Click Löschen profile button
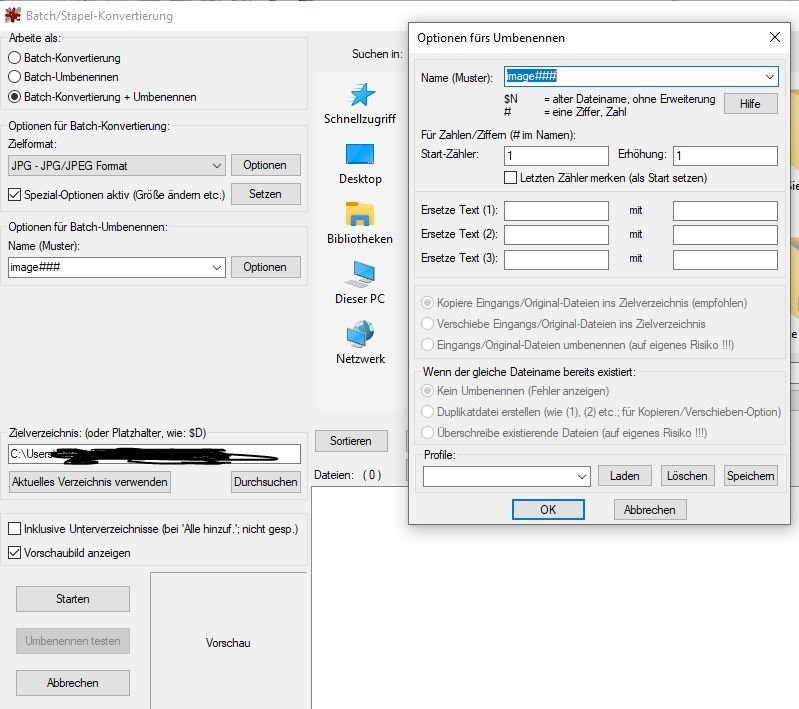 click(687, 476)
